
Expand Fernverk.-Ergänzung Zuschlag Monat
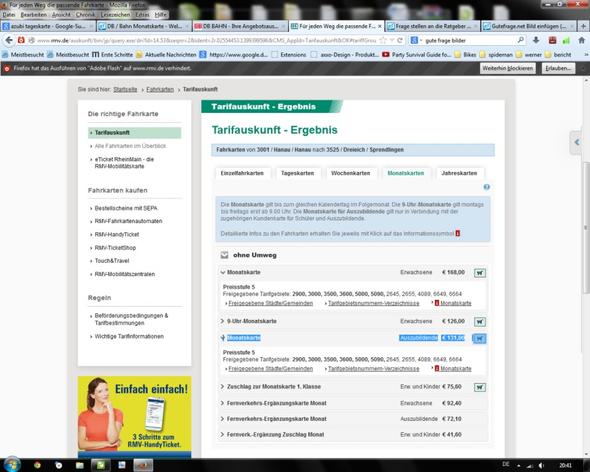[222, 434]
